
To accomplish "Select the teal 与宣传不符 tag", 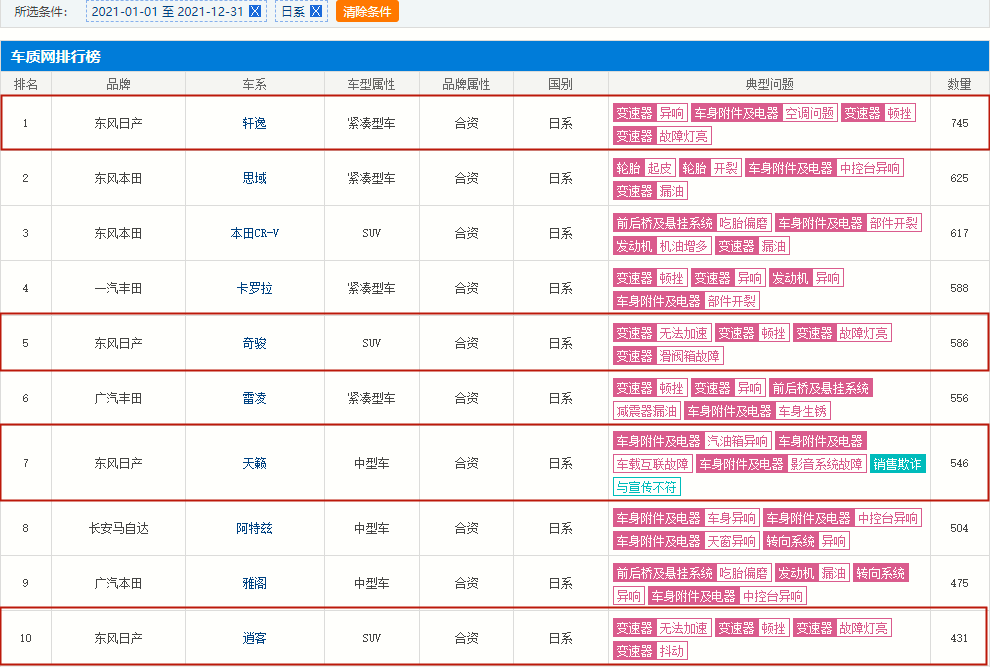I will 647,487.
